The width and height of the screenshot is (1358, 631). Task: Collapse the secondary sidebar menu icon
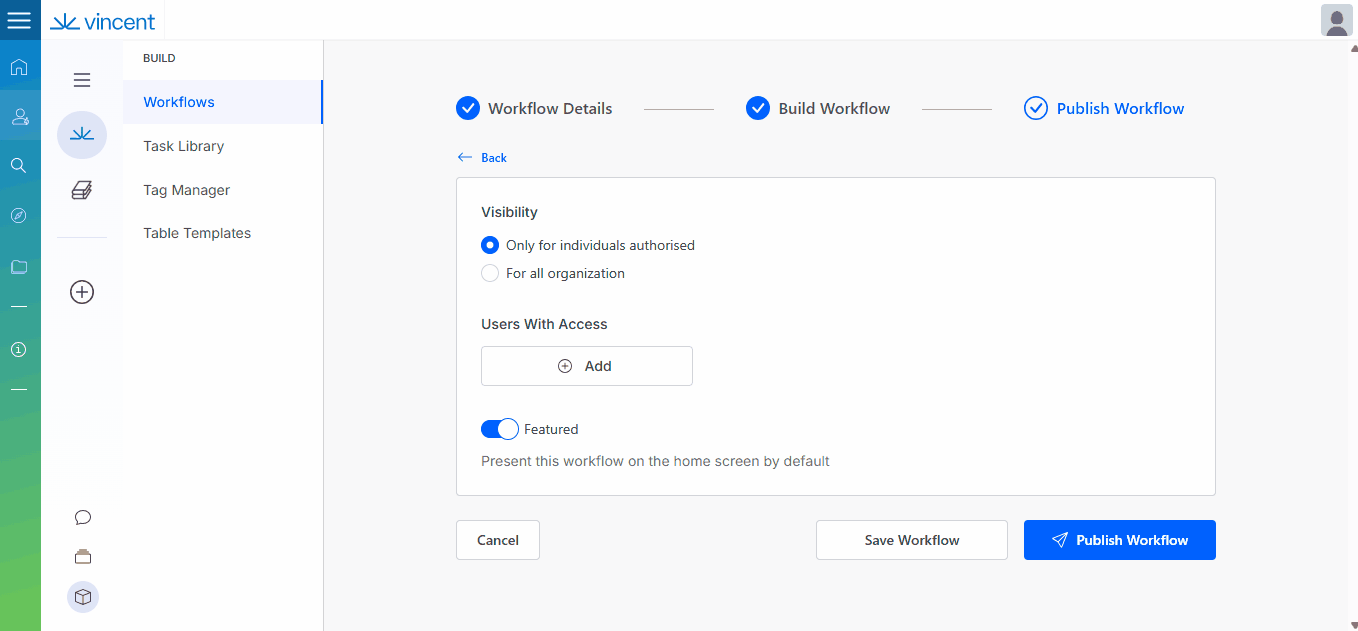click(82, 80)
